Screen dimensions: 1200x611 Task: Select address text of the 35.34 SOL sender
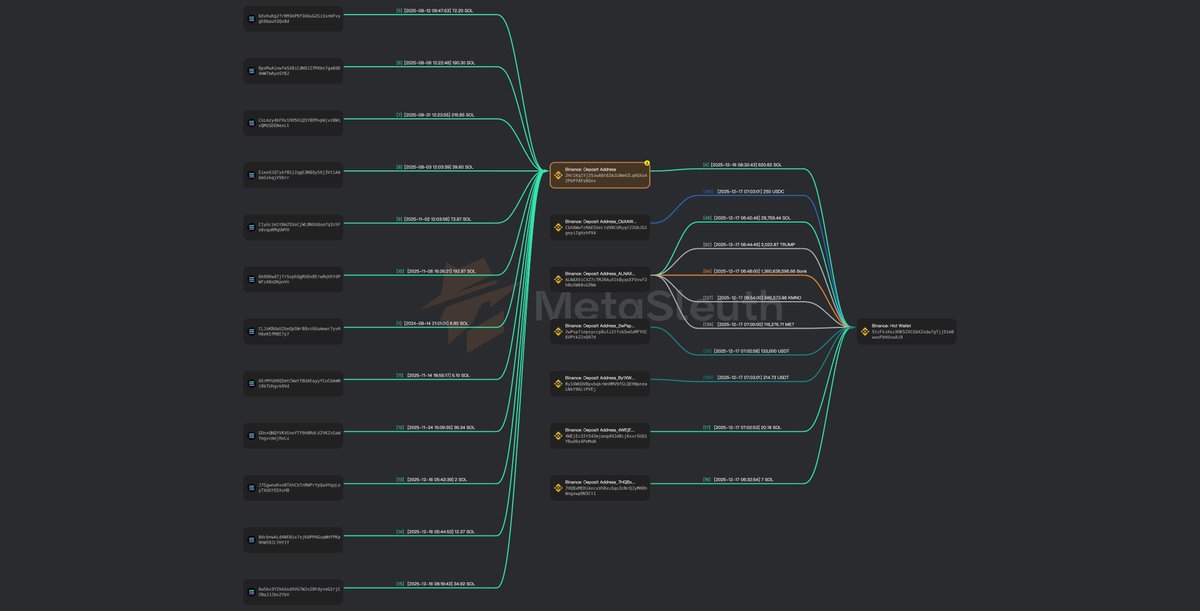(299, 435)
